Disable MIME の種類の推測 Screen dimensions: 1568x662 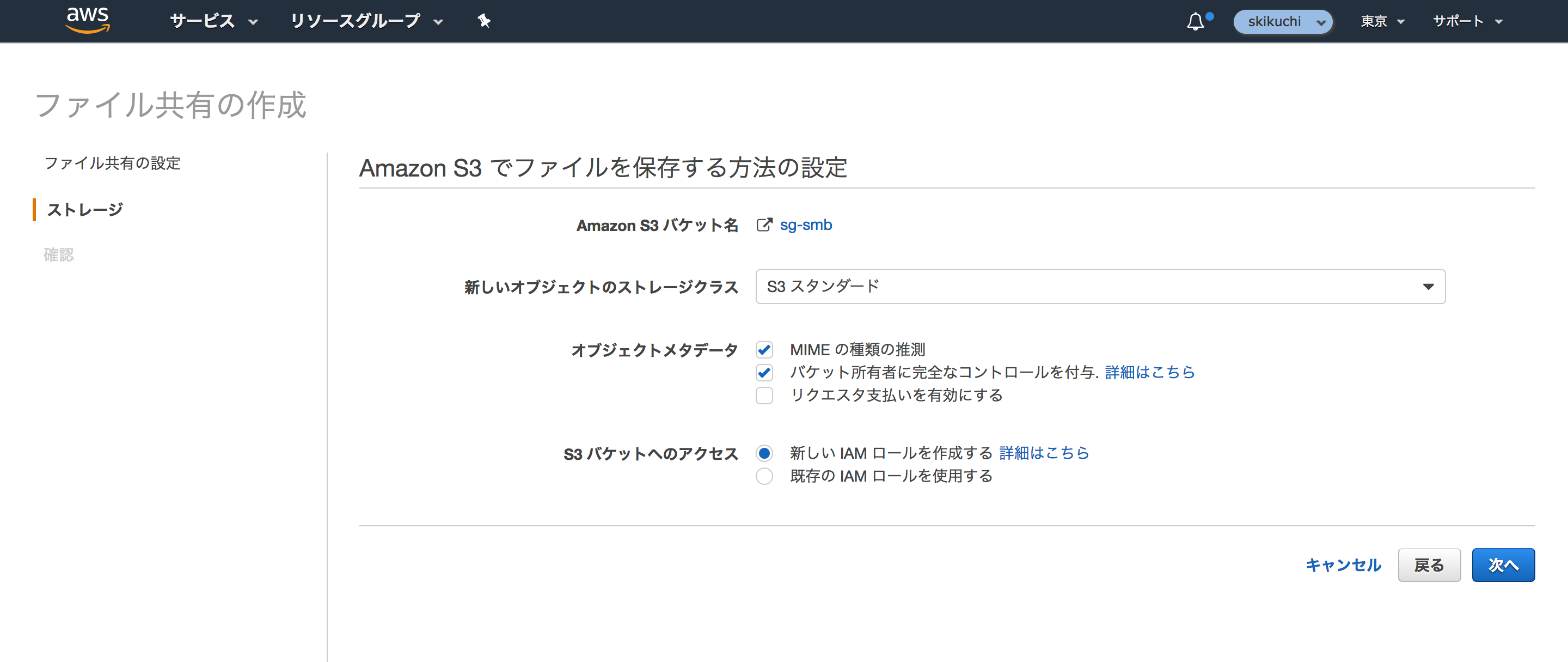764,350
